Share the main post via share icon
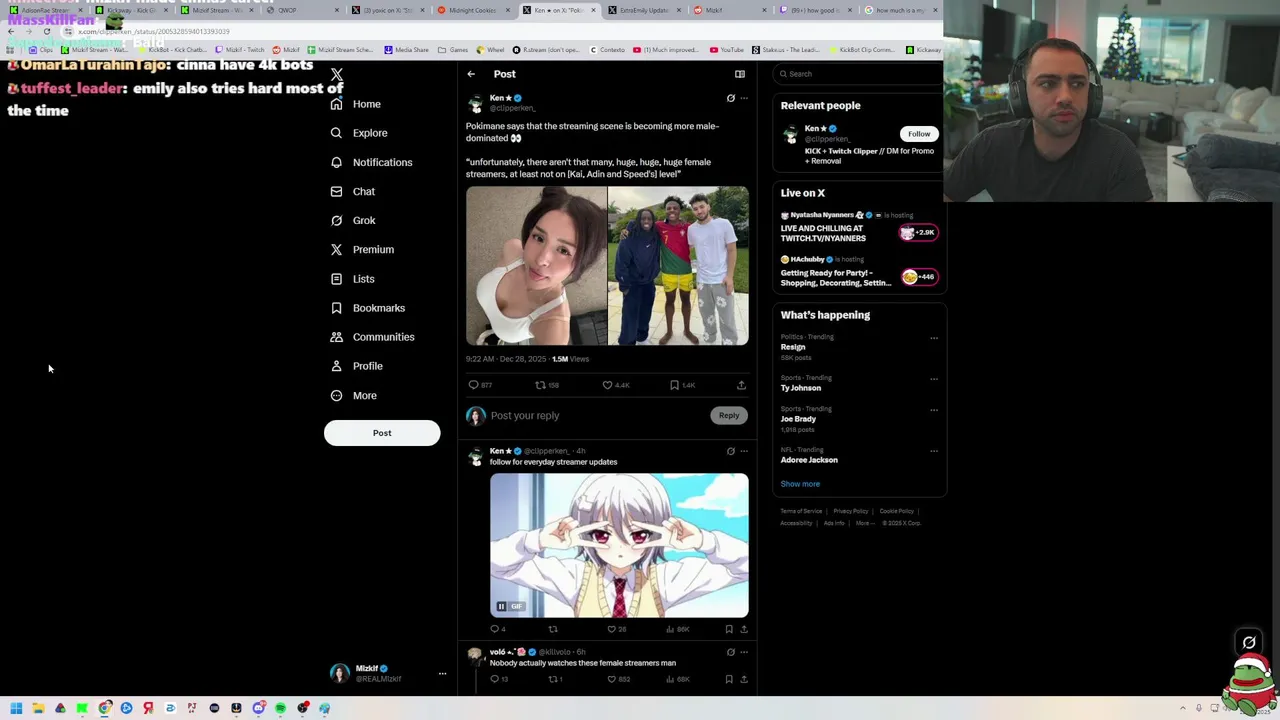Screen dimensions: 1280x720 (x=741, y=385)
